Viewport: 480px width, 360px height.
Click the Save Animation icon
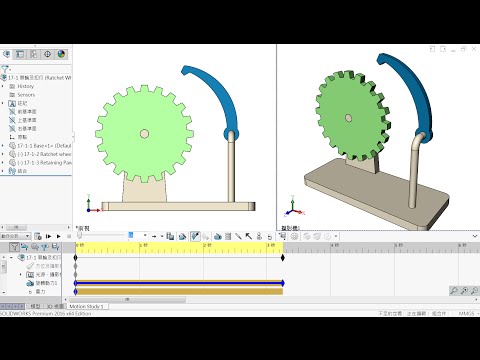coord(170,236)
